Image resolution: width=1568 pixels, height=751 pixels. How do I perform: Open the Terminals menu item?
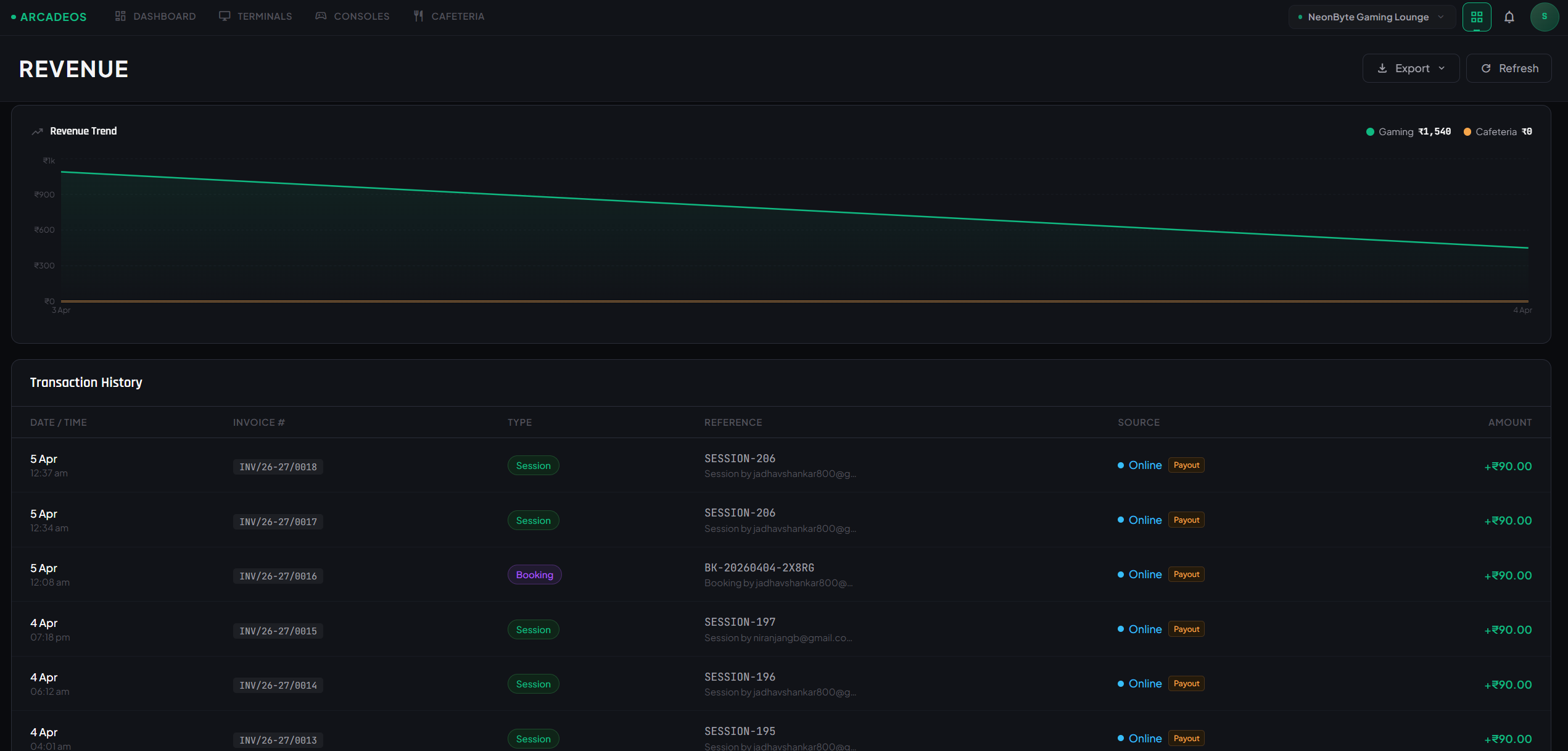(x=255, y=17)
